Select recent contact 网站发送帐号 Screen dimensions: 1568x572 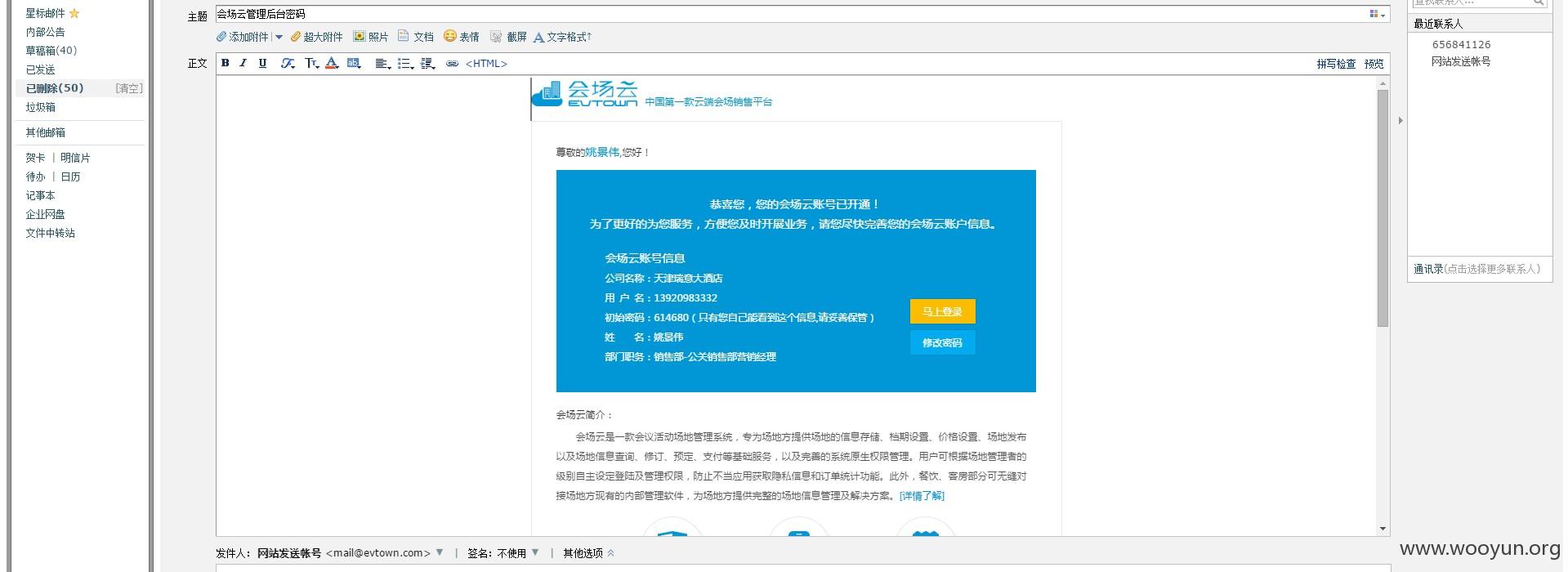(x=1461, y=61)
